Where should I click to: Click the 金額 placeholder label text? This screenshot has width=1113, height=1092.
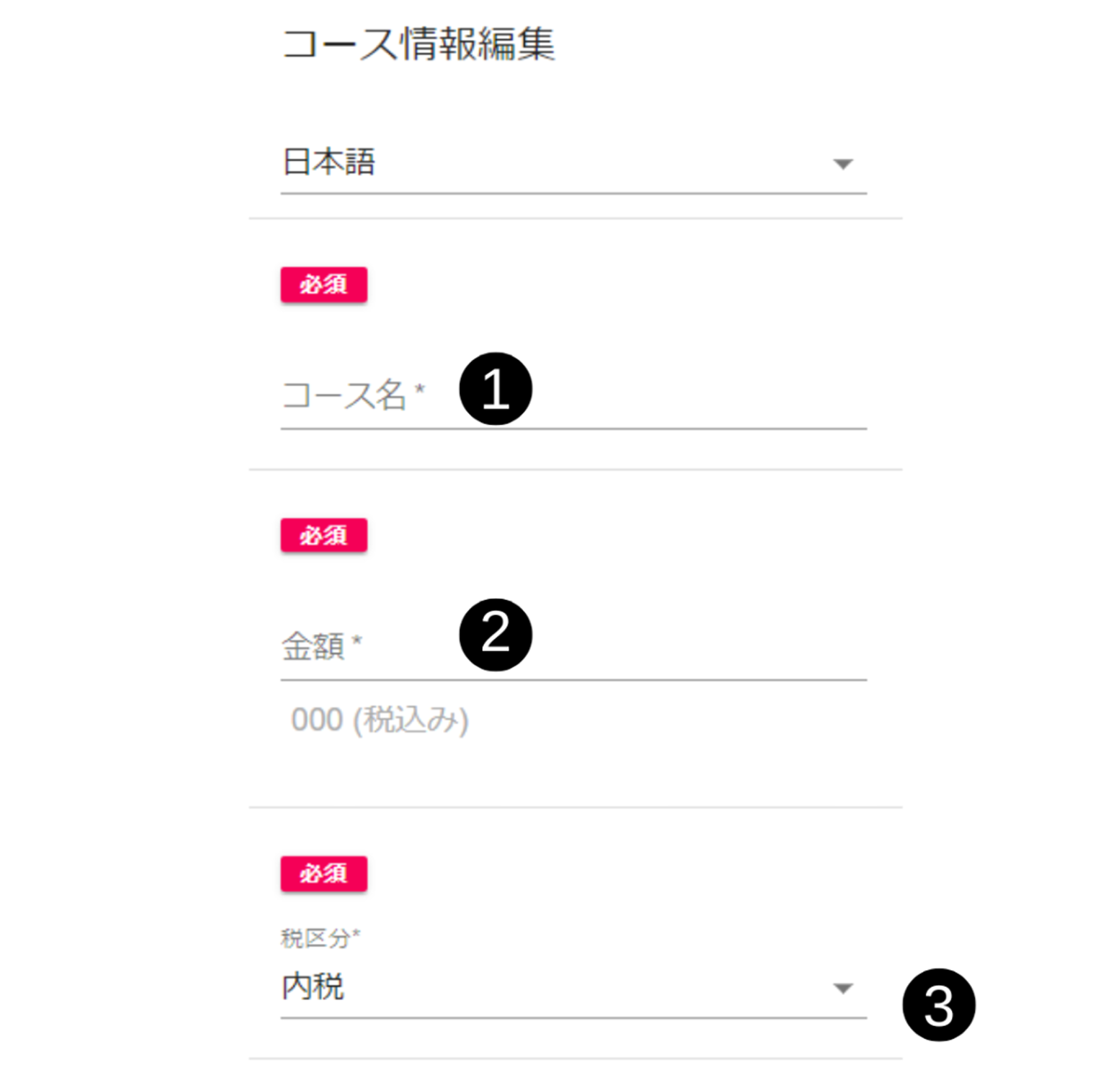coord(313,647)
